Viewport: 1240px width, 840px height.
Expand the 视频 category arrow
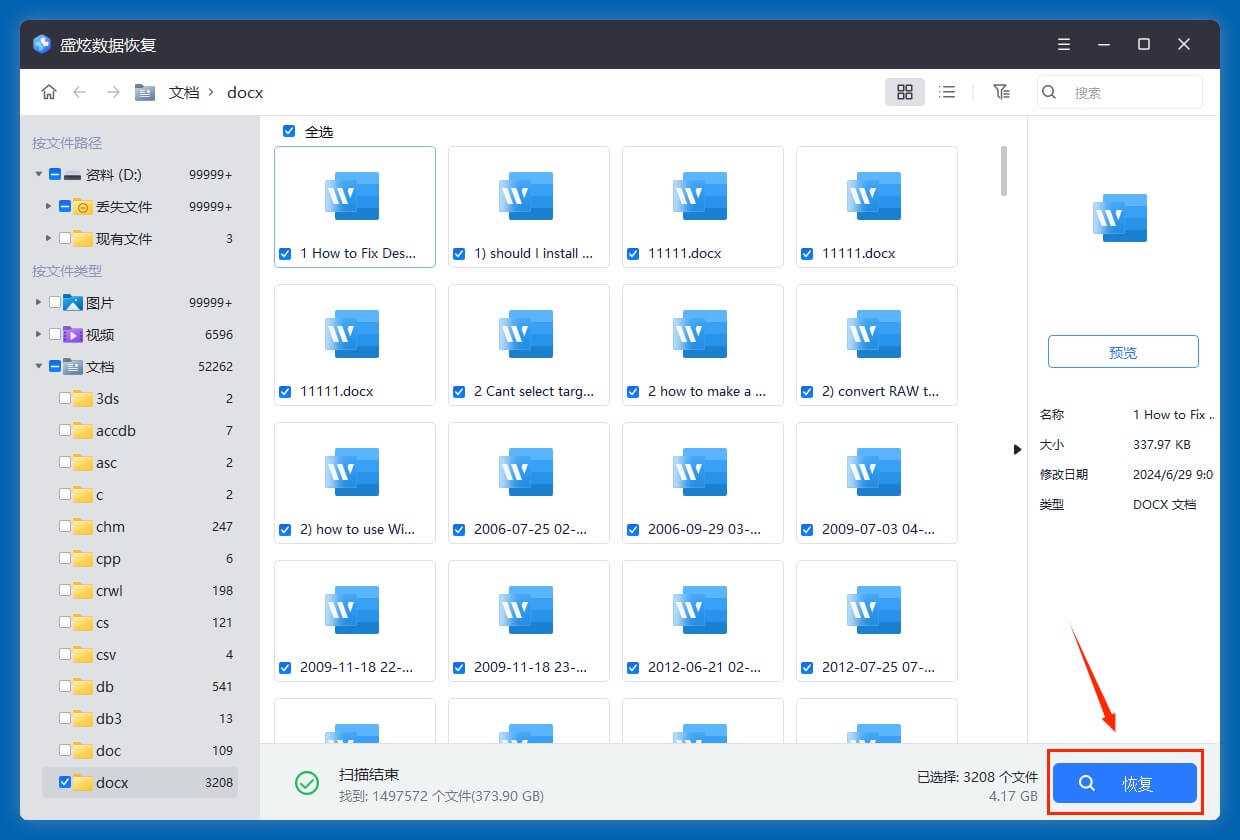click(x=39, y=334)
